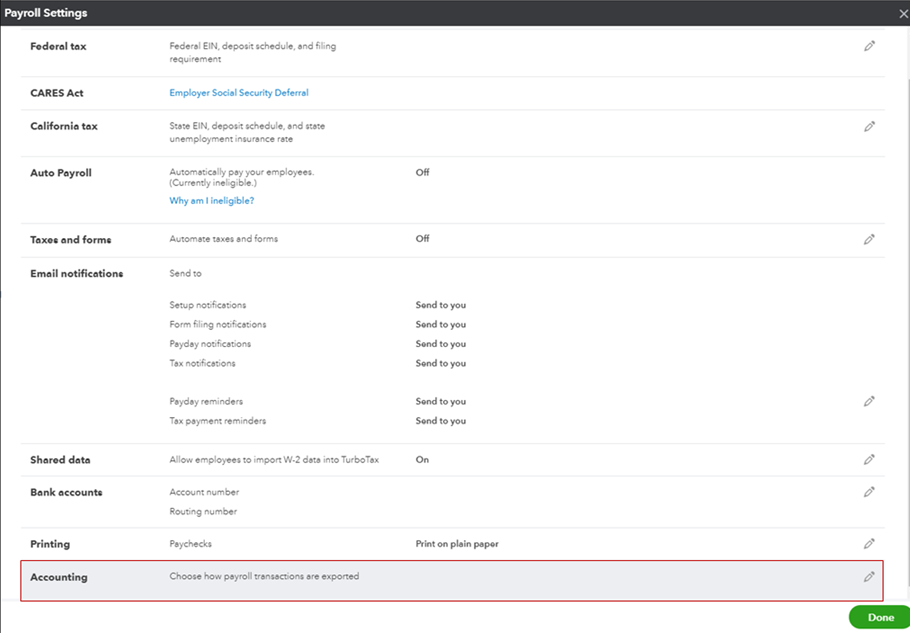Select the Auto Payroll heading
Image resolution: width=910 pixels, height=633 pixels.
(61, 173)
